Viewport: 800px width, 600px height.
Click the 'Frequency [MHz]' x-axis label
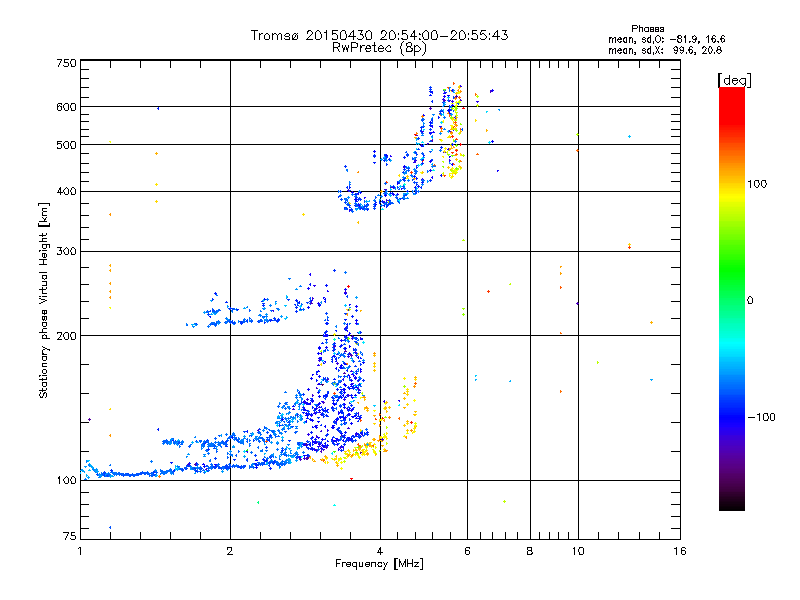pos(379,565)
